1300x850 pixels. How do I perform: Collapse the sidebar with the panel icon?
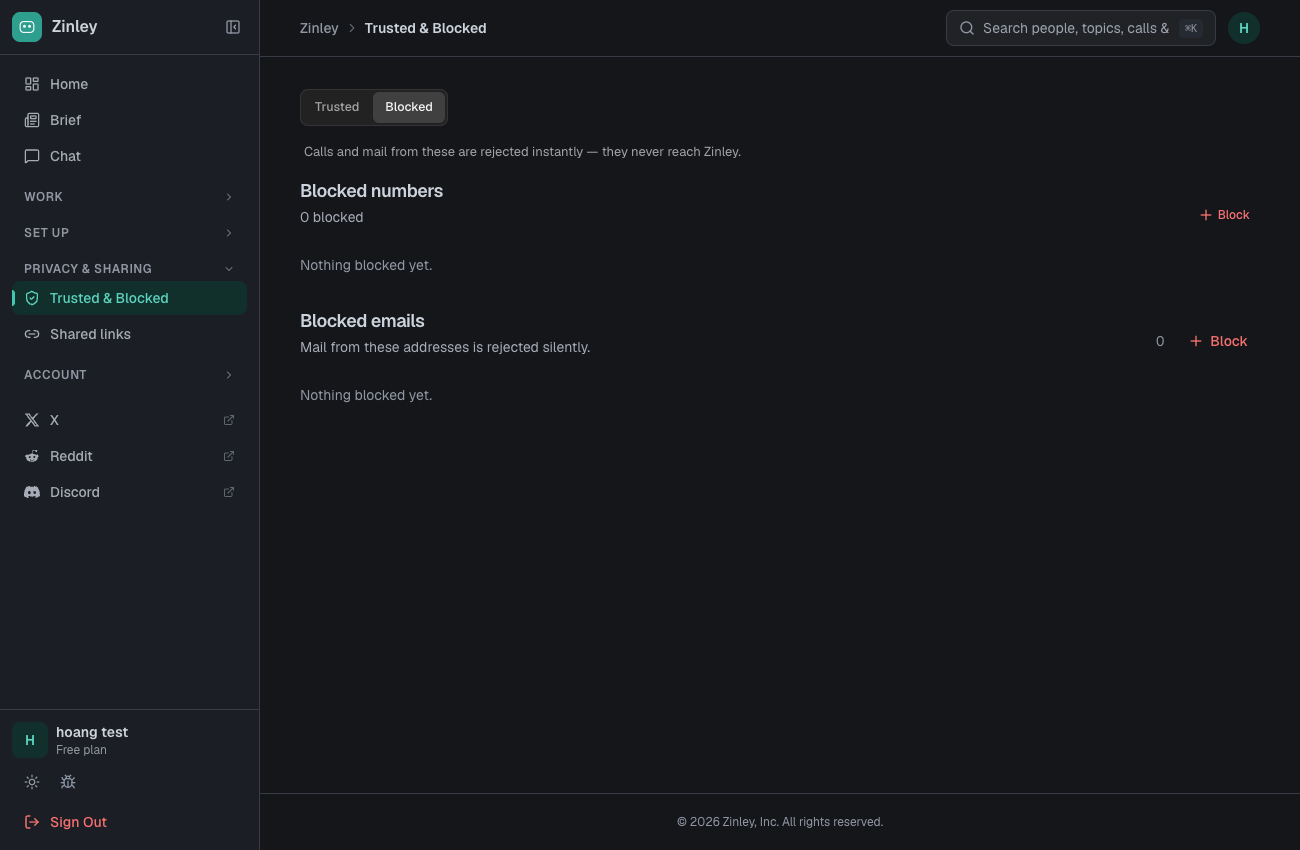pos(233,27)
